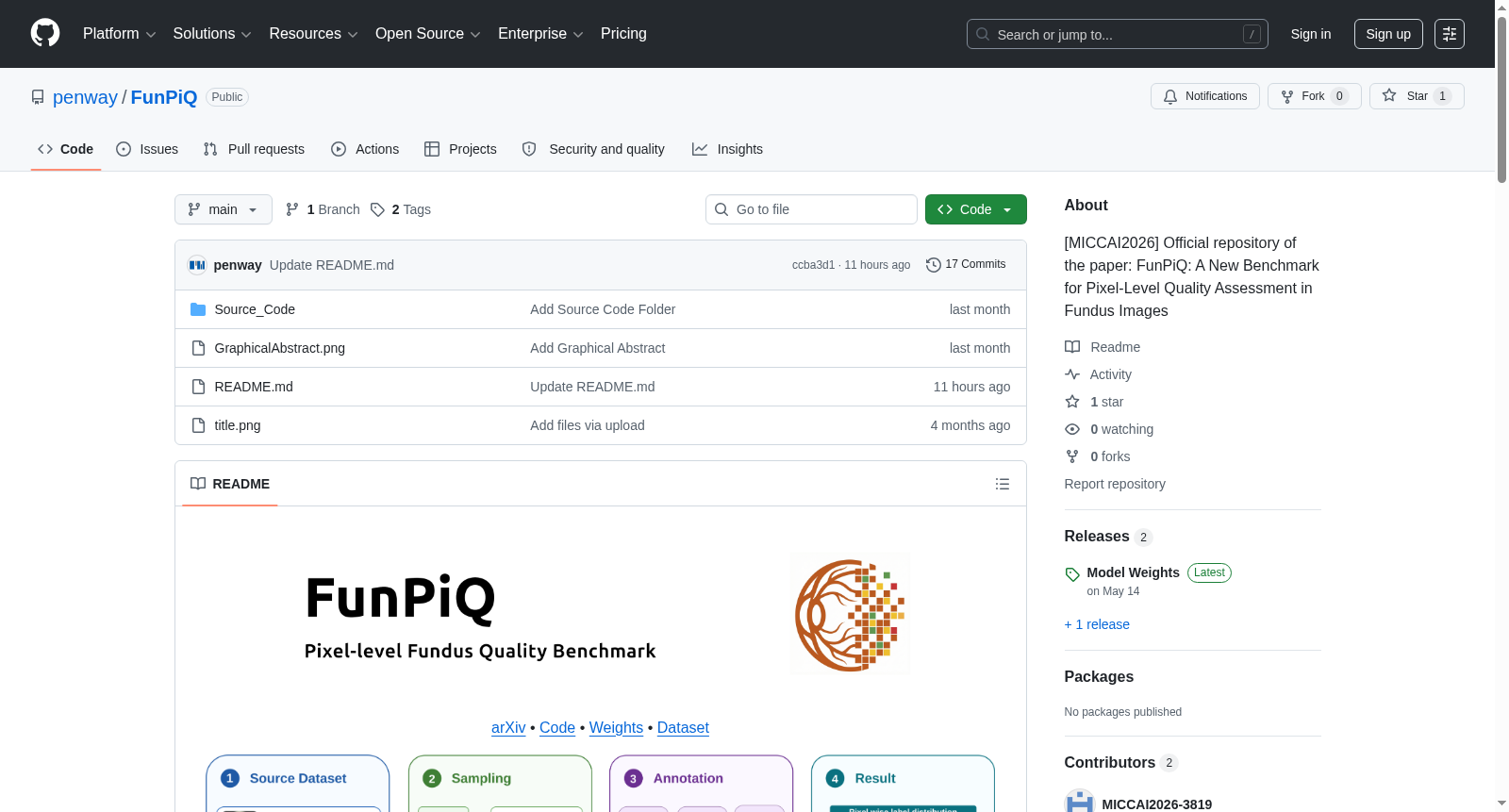Expand the Open Source menu
This screenshot has width=1509, height=812.
(428, 34)
